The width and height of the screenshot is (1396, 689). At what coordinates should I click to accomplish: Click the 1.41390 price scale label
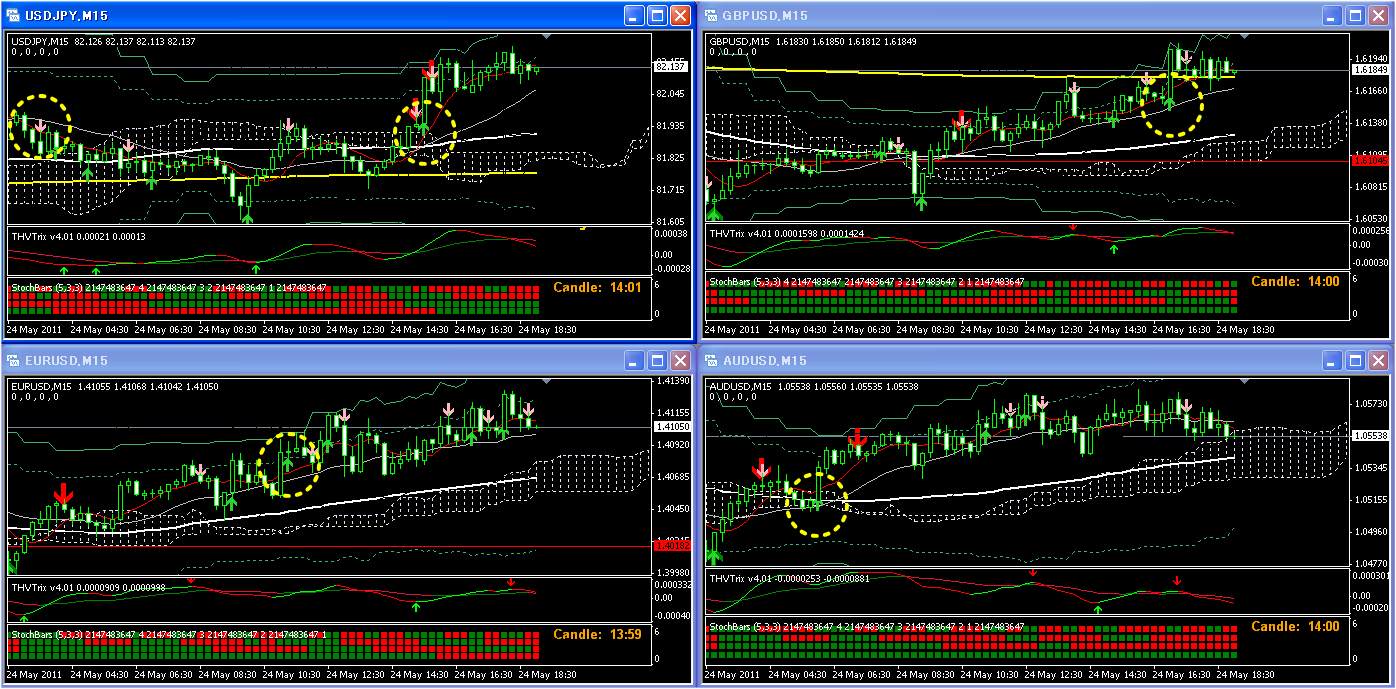672,381
